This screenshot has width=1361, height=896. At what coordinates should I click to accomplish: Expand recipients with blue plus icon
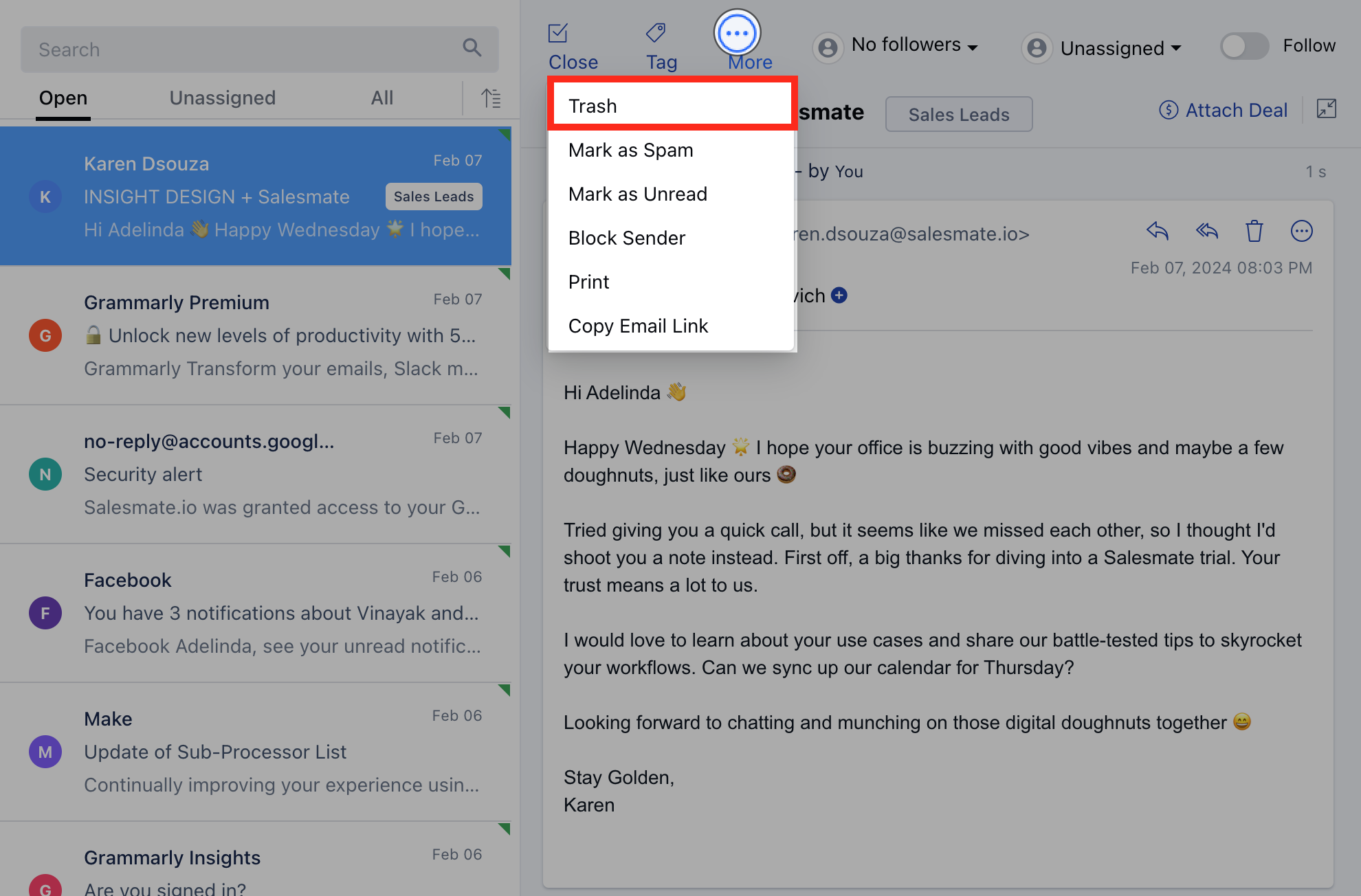839,295
